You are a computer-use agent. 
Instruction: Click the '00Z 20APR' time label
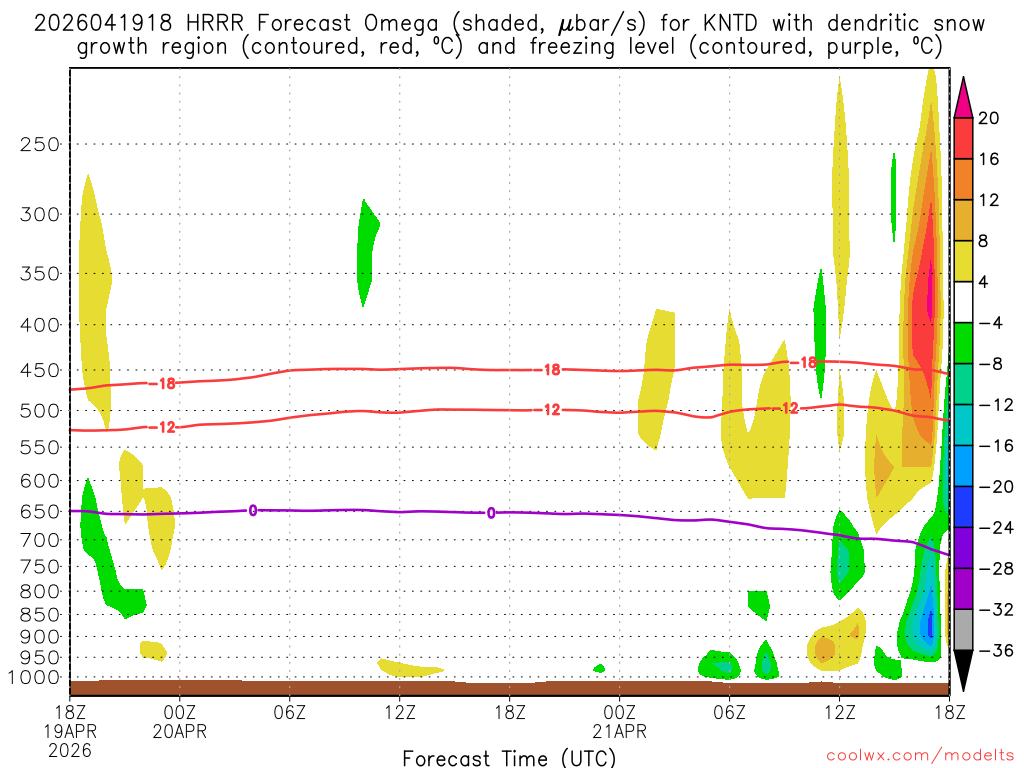tap(180, 722)
